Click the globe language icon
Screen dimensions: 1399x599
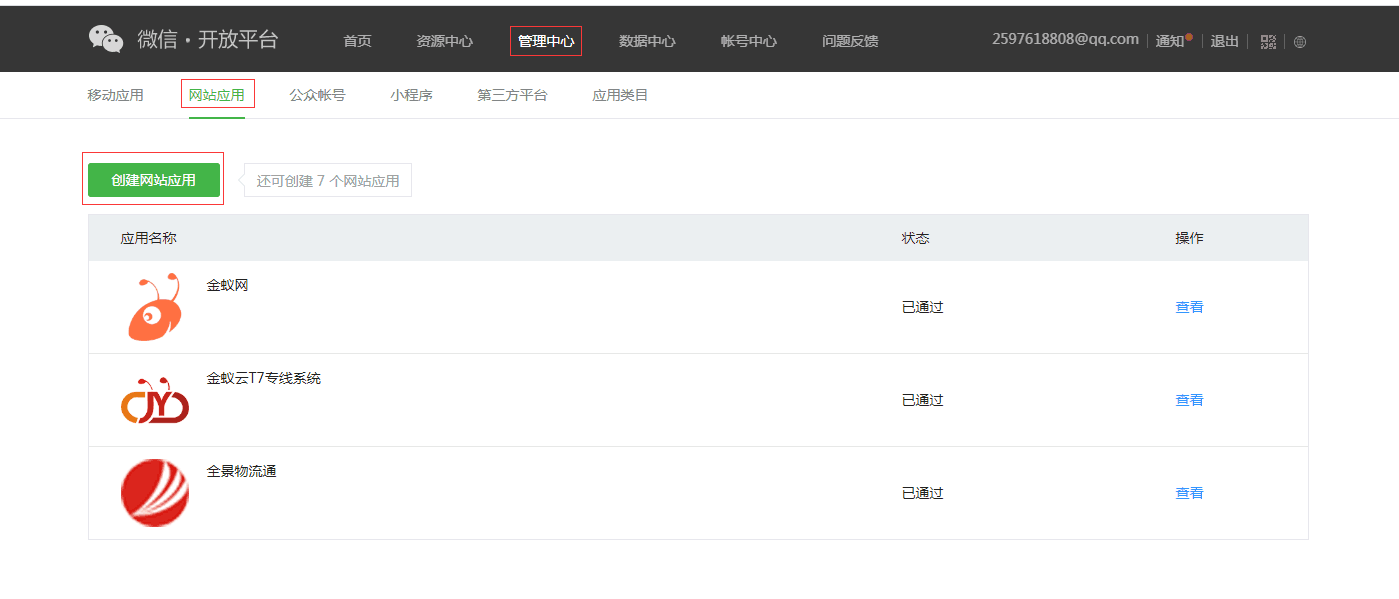[x=1300, y=42]
